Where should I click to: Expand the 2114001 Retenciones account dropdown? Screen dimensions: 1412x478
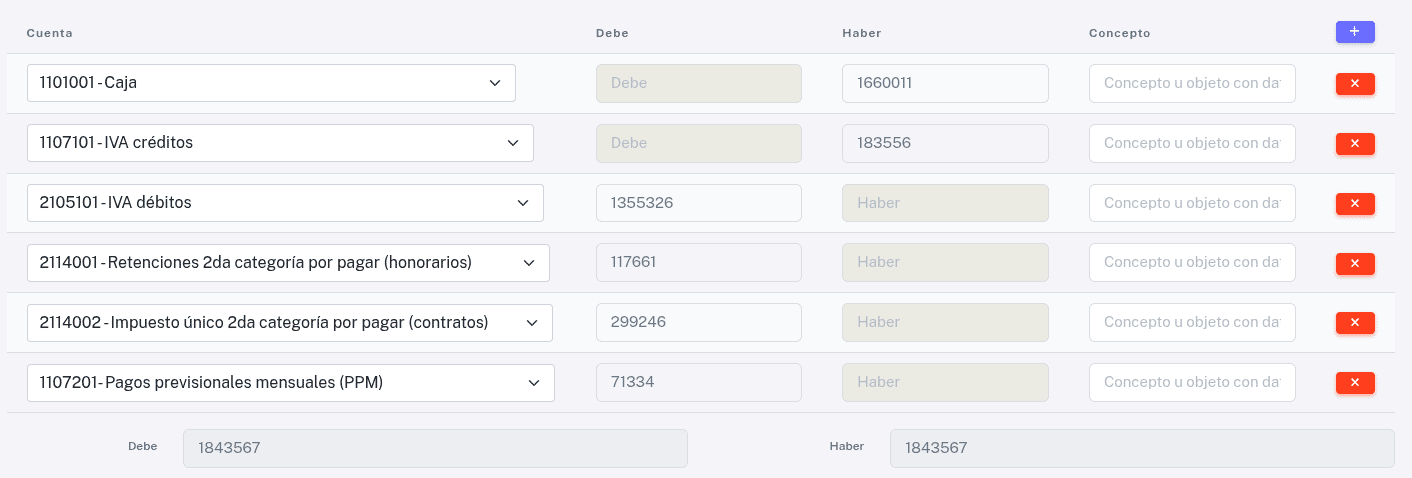click(288, 263)
